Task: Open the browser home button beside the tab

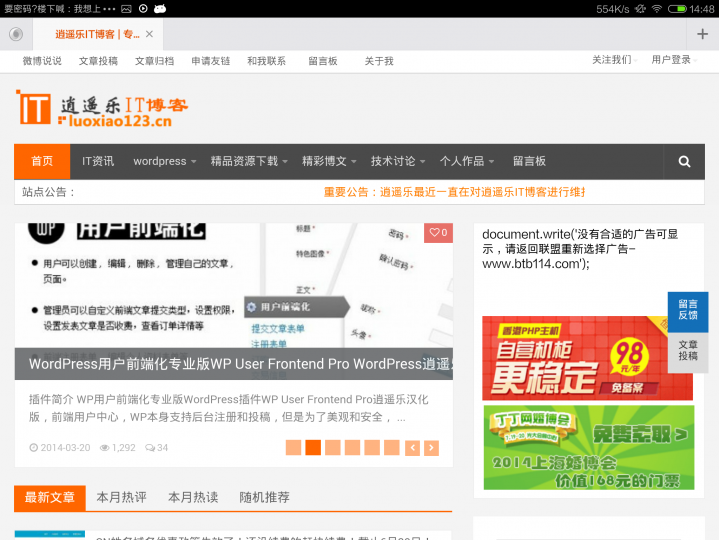Action: (16, 34)
